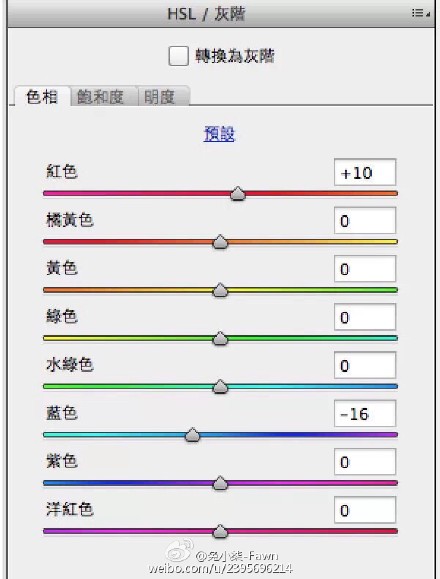Focus the 橘黃色 value input box
The width and height of the screenshot is (440, 579).
(365, 220)
